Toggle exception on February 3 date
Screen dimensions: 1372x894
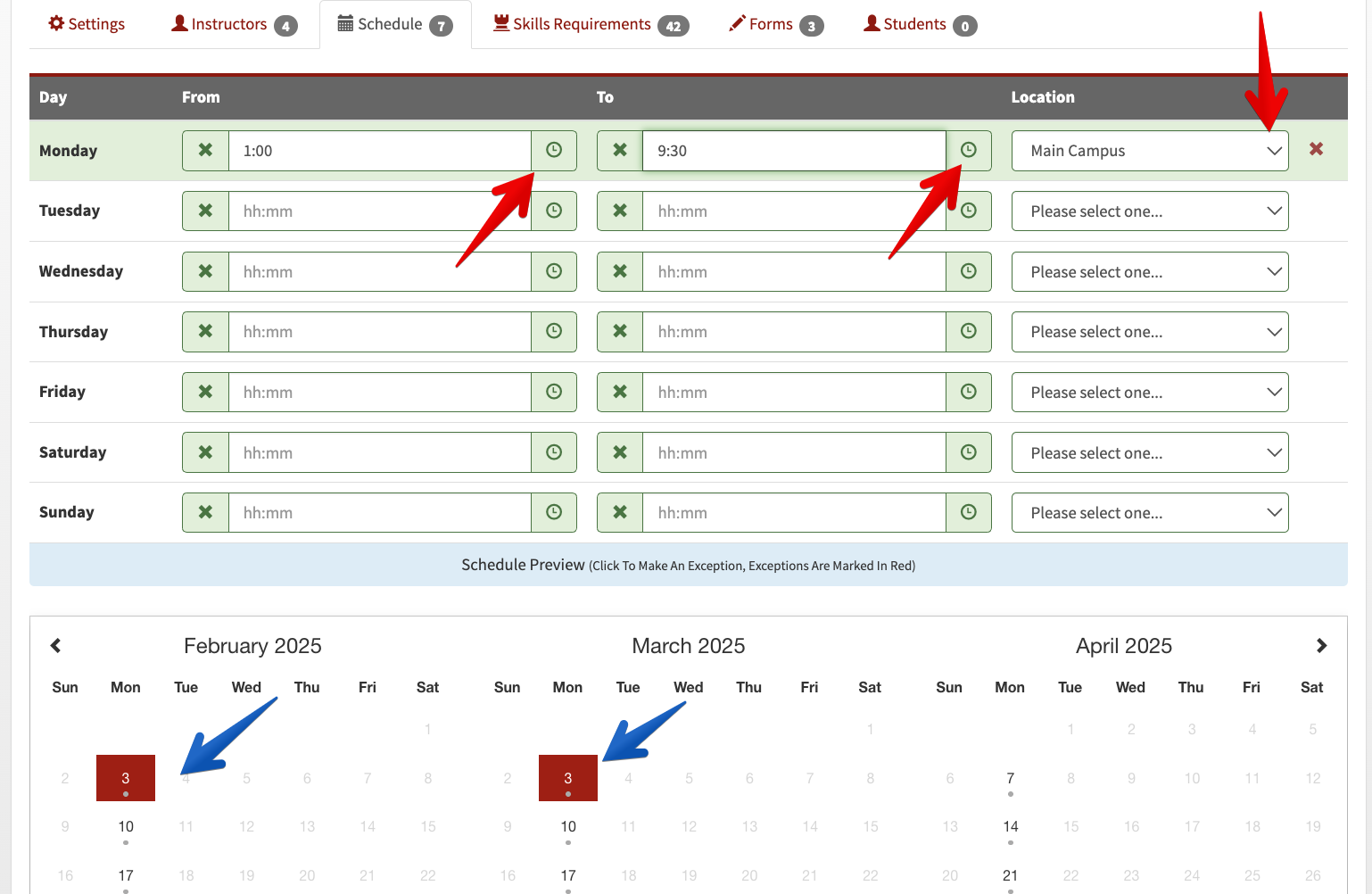126,778
